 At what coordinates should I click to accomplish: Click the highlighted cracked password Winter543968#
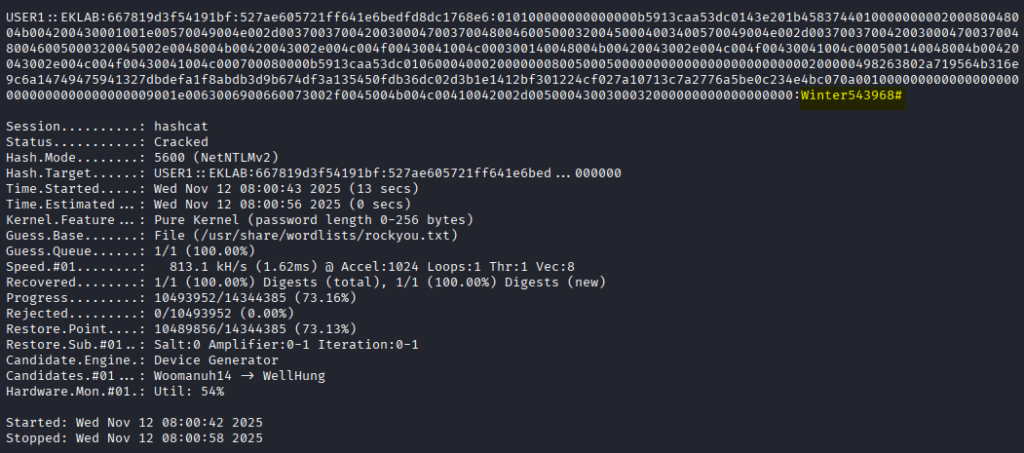pyautogui.click(x=852, y=95)
